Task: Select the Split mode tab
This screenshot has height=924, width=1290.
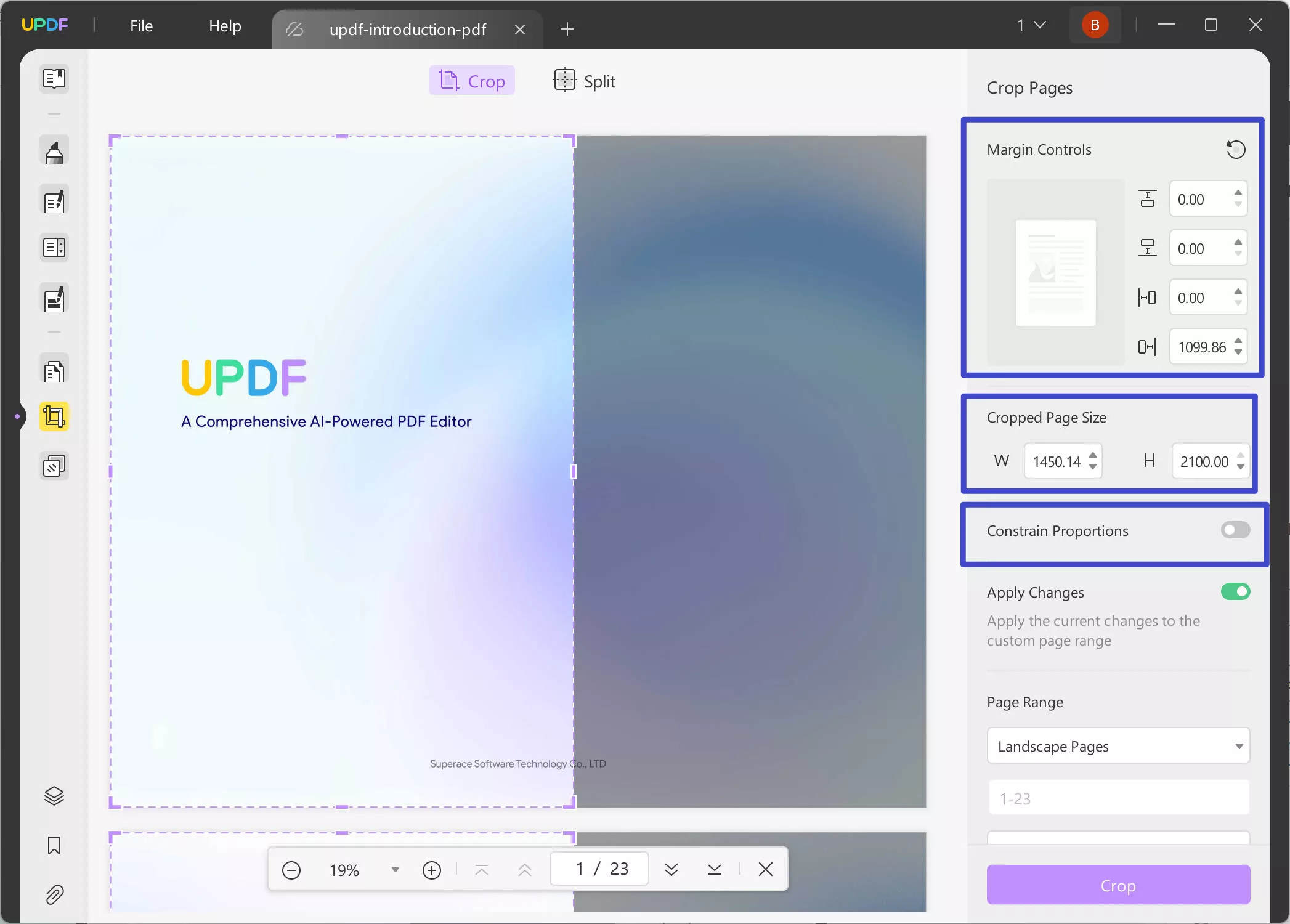Action: click(x=585, y=81)
